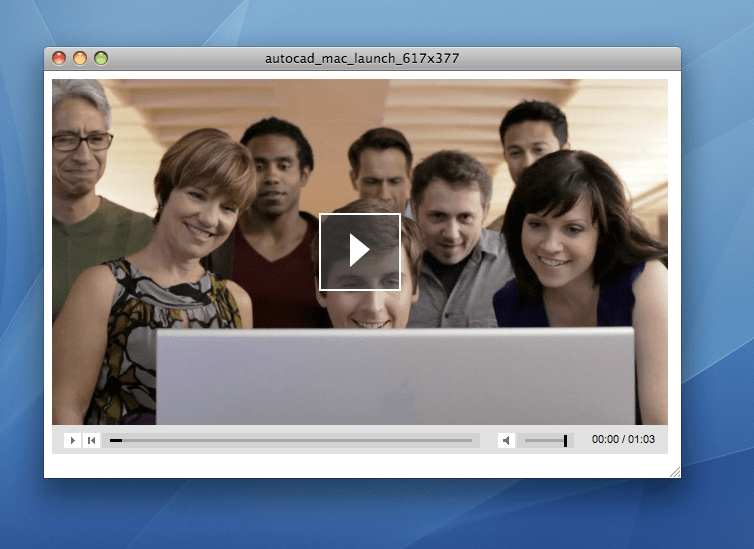Screen dimensions: 754x549
Task: Click the volume slider's black handle
Action: [566, 440]
